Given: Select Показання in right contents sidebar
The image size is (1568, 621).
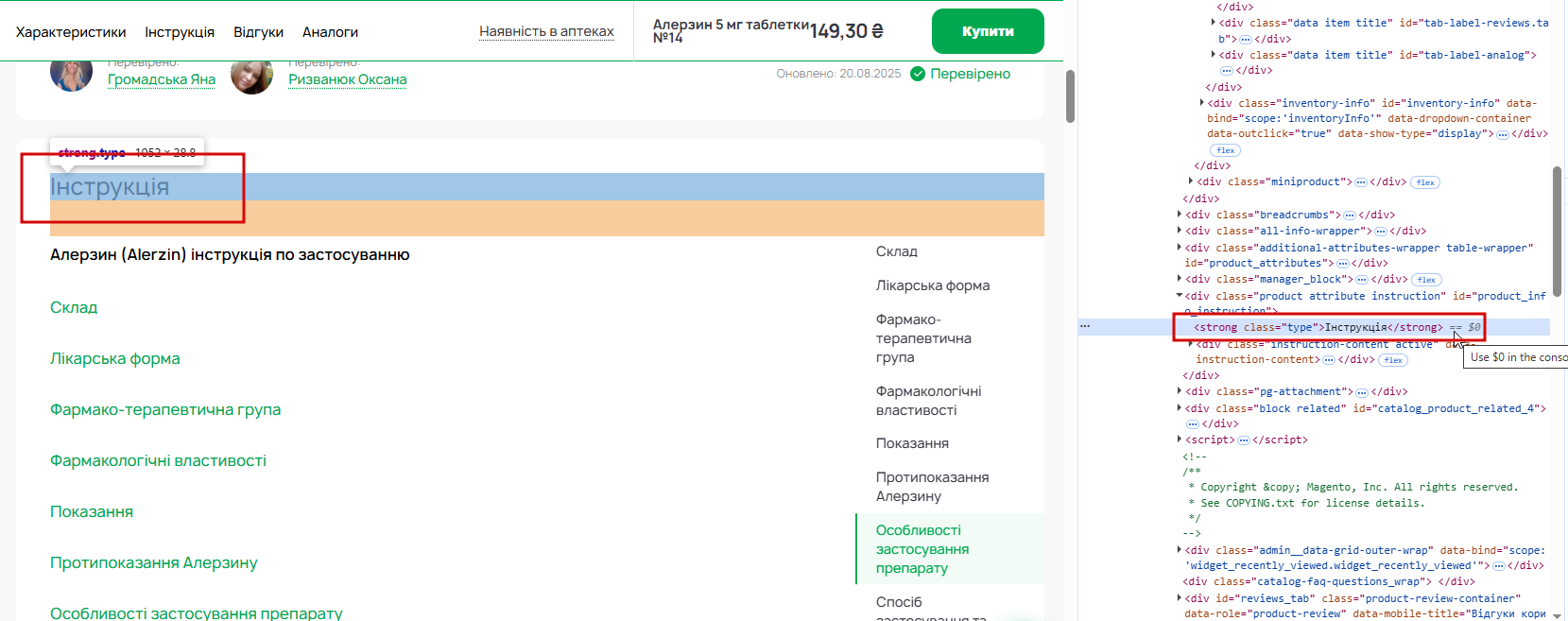Looking at the screenshot, I should [912, 443].
